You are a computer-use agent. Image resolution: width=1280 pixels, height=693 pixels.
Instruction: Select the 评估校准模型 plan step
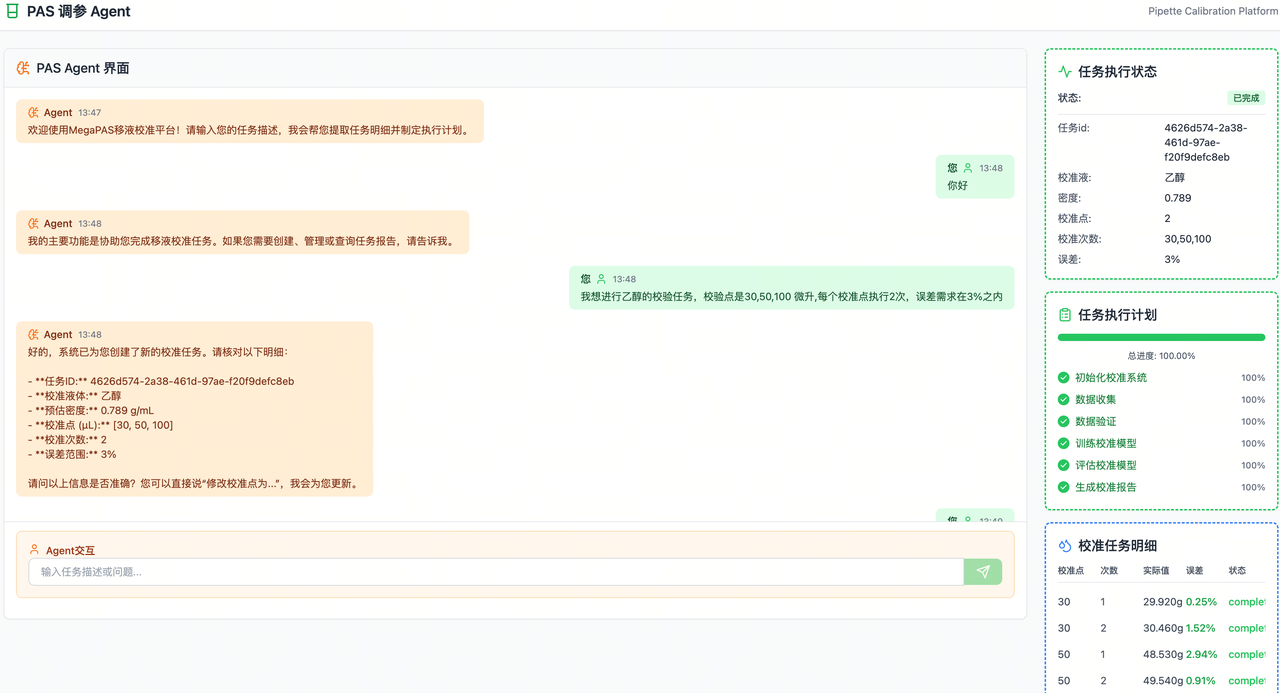[x=1105, y=465]
